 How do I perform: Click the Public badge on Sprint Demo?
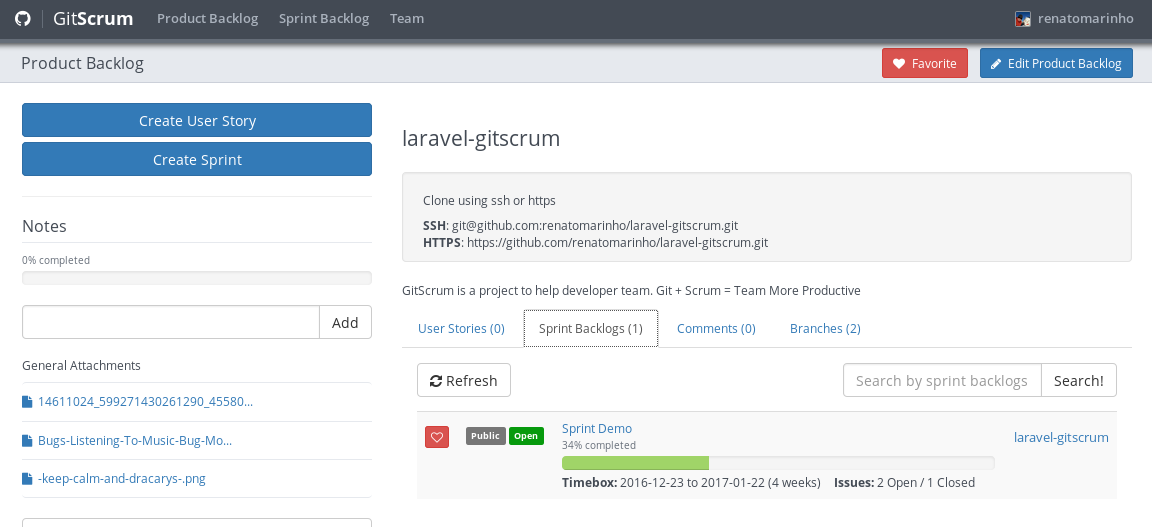click(486, 436)
